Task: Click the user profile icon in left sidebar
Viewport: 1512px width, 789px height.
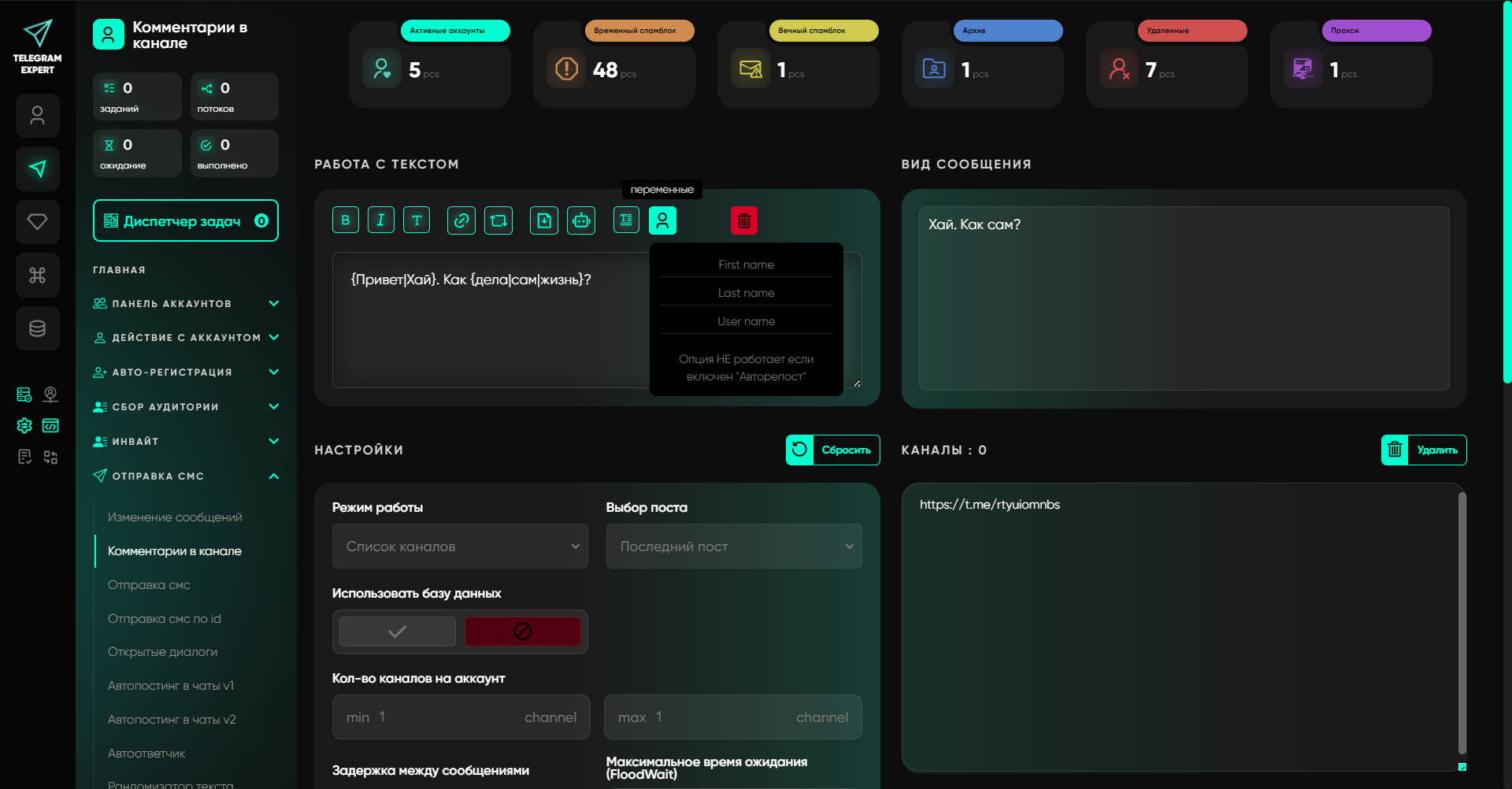Action: click(x=37, y=116)
